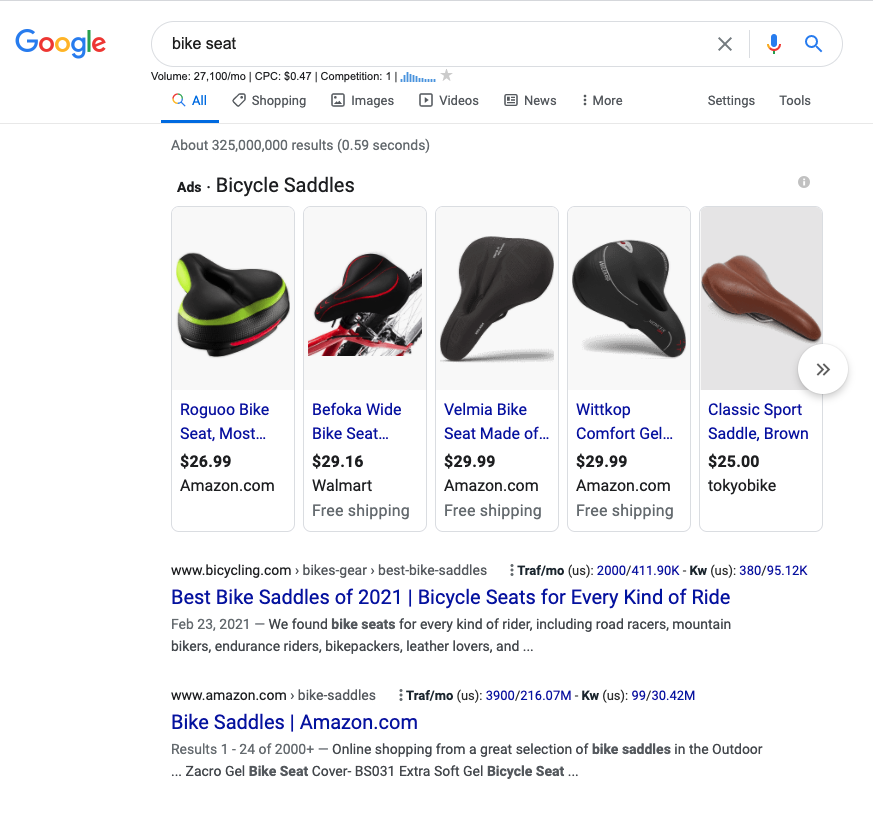Click the www.bicycling.com breadcrumb URL
The height and width of the screenshot is (814, 873).
click(328, 570)
